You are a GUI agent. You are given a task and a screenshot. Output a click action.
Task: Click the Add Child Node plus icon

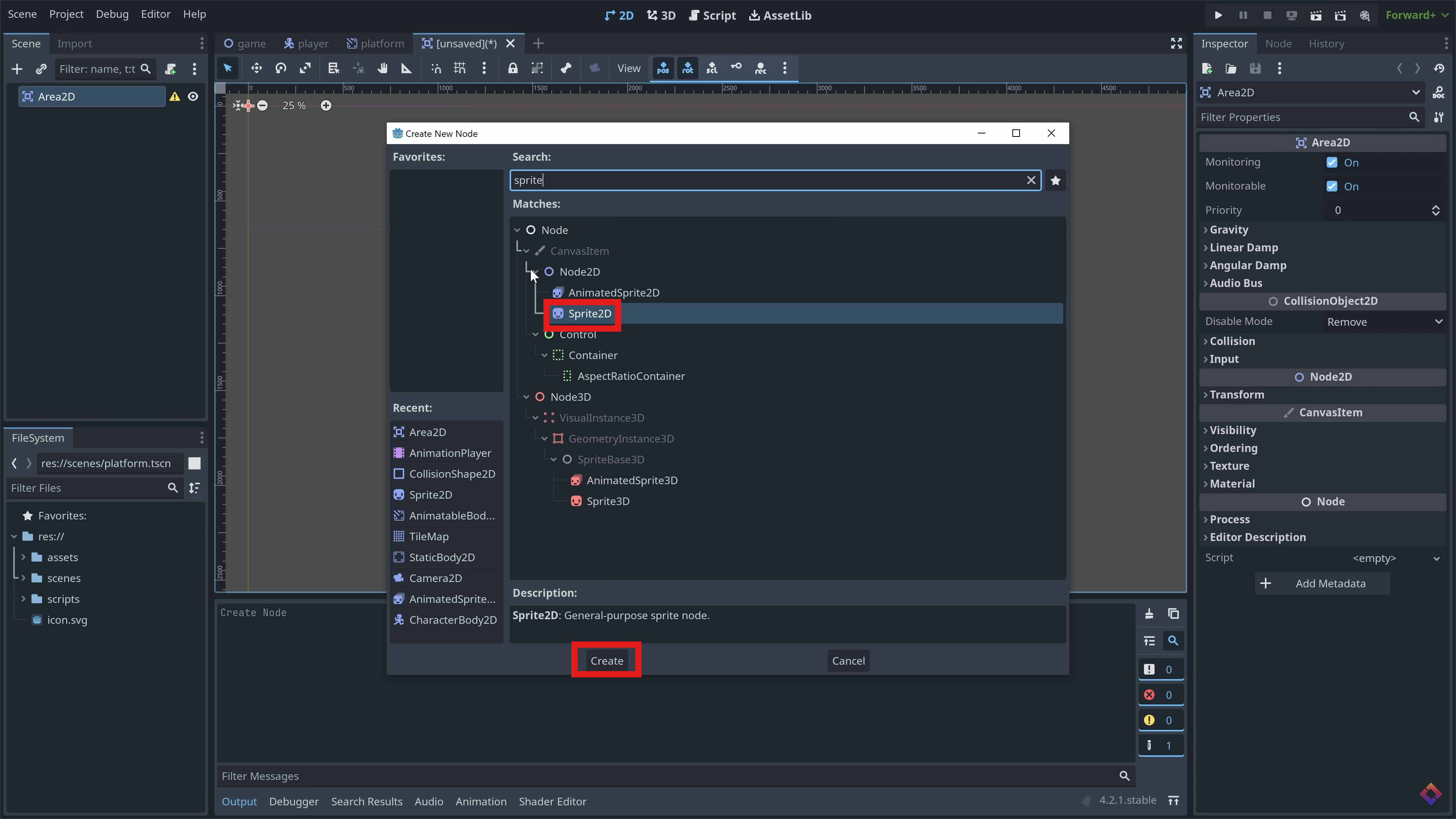pyautogui.click(x=17, y=69)
